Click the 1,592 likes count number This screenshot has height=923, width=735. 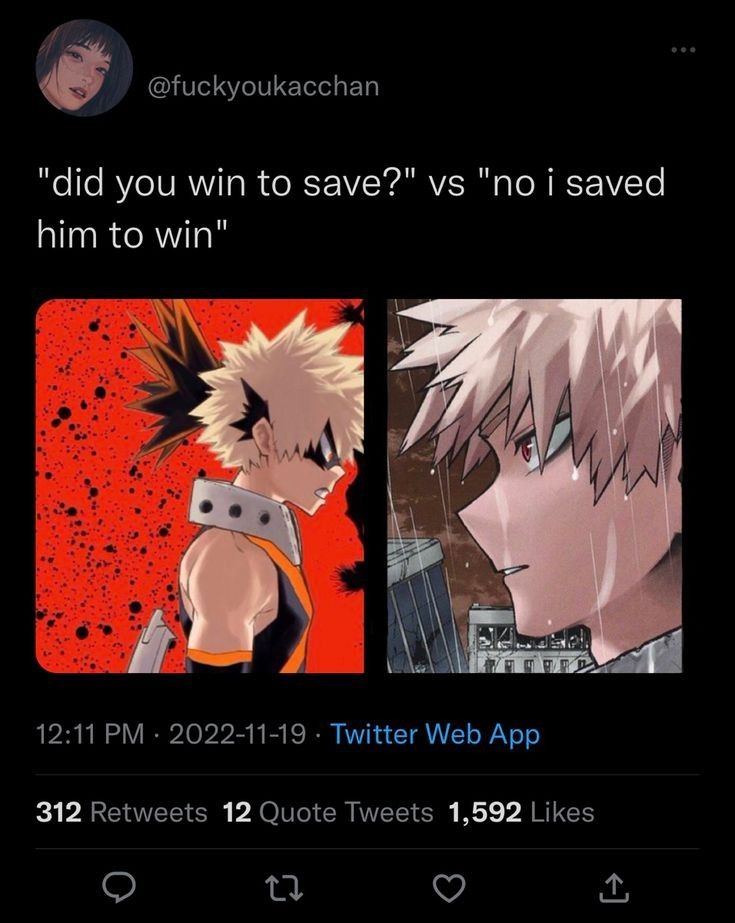coord(485,813)
